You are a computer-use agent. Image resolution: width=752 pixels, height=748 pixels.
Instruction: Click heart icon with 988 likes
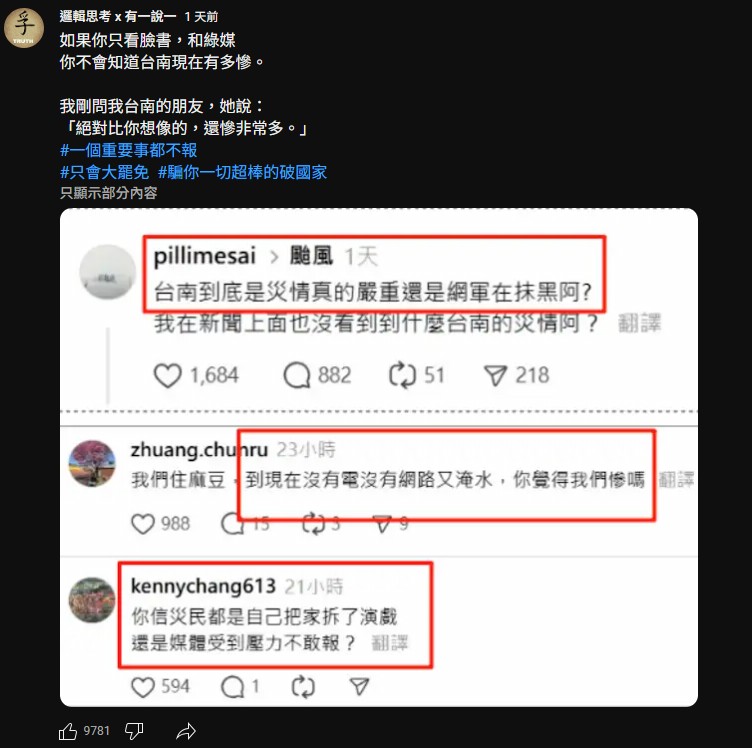click(143, 524)
